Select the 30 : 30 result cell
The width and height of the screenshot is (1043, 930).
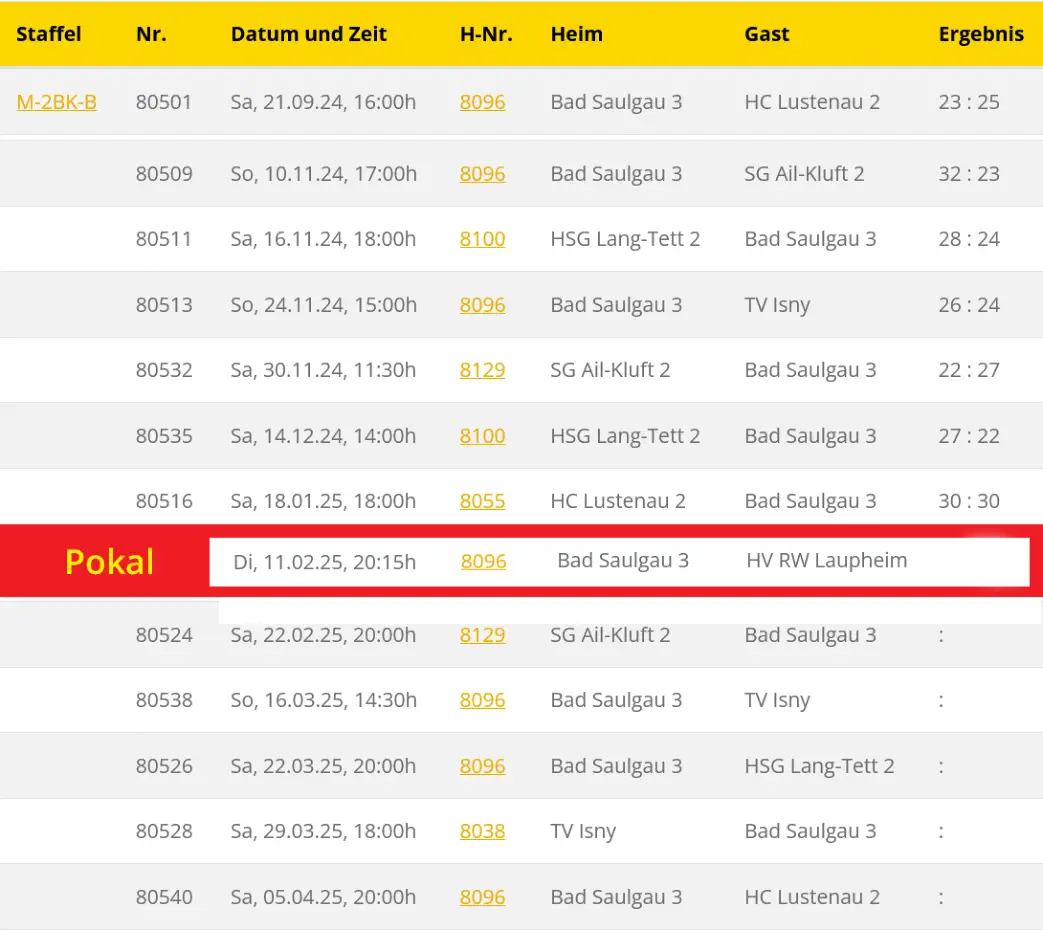click(x=968, y=501)
